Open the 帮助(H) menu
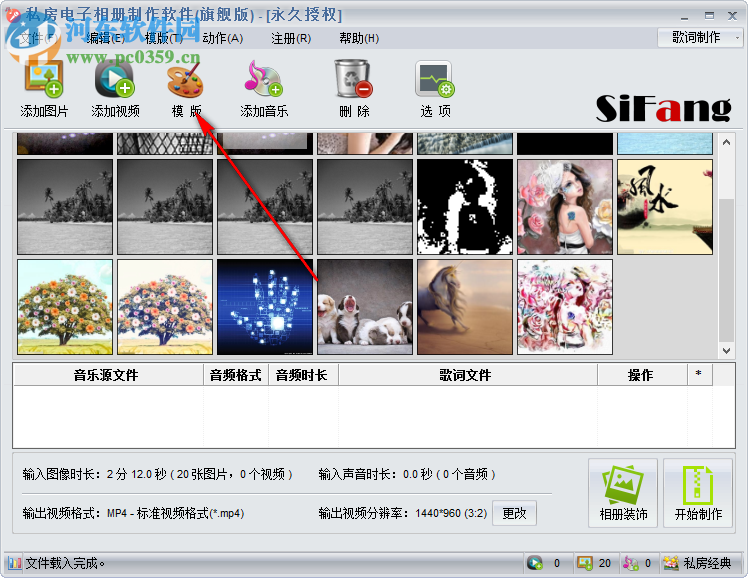 359,38
